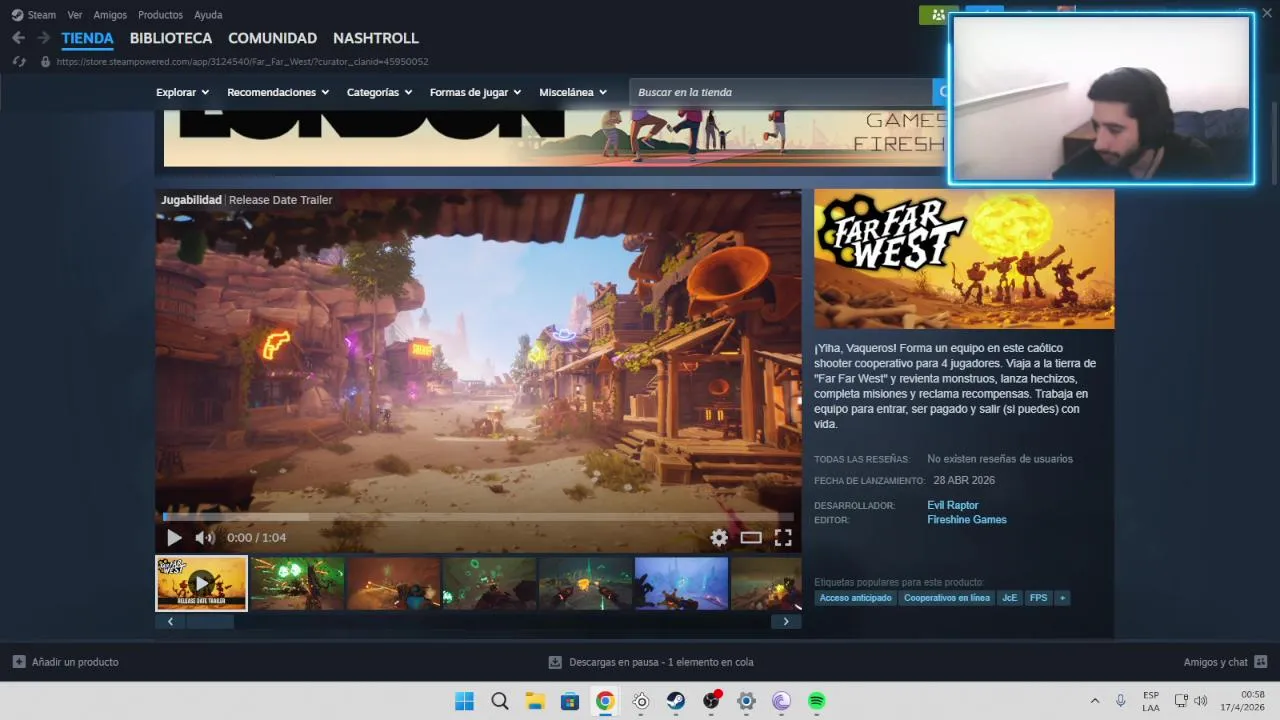Image resolution: width=1280 pixels, height=720 pixels.
Task: Select the blue icy cave screenshot thumbnail
Action: point(681,583)
